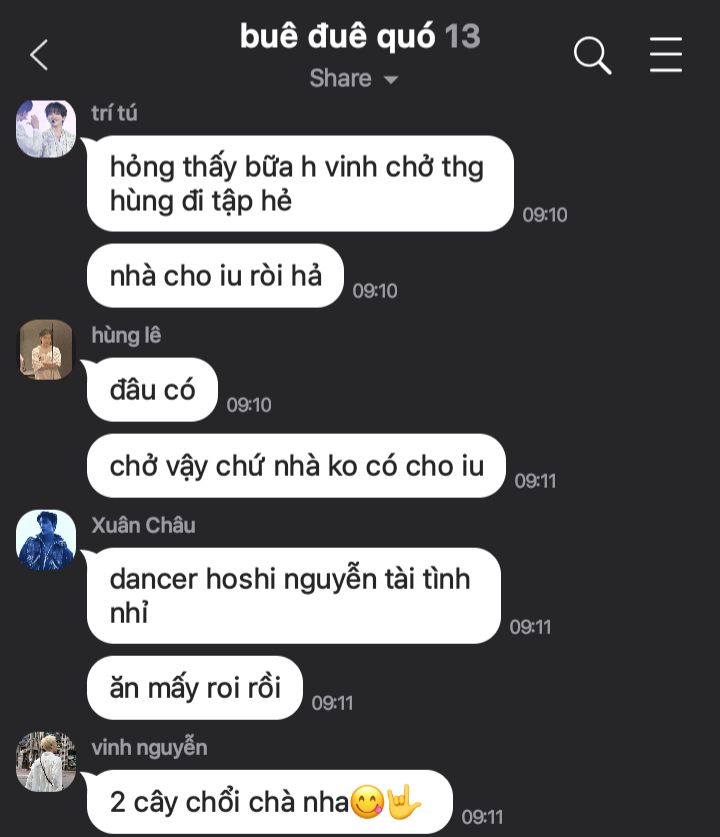Open vinh nguyễn's profile avatar

tap(46, 762)
